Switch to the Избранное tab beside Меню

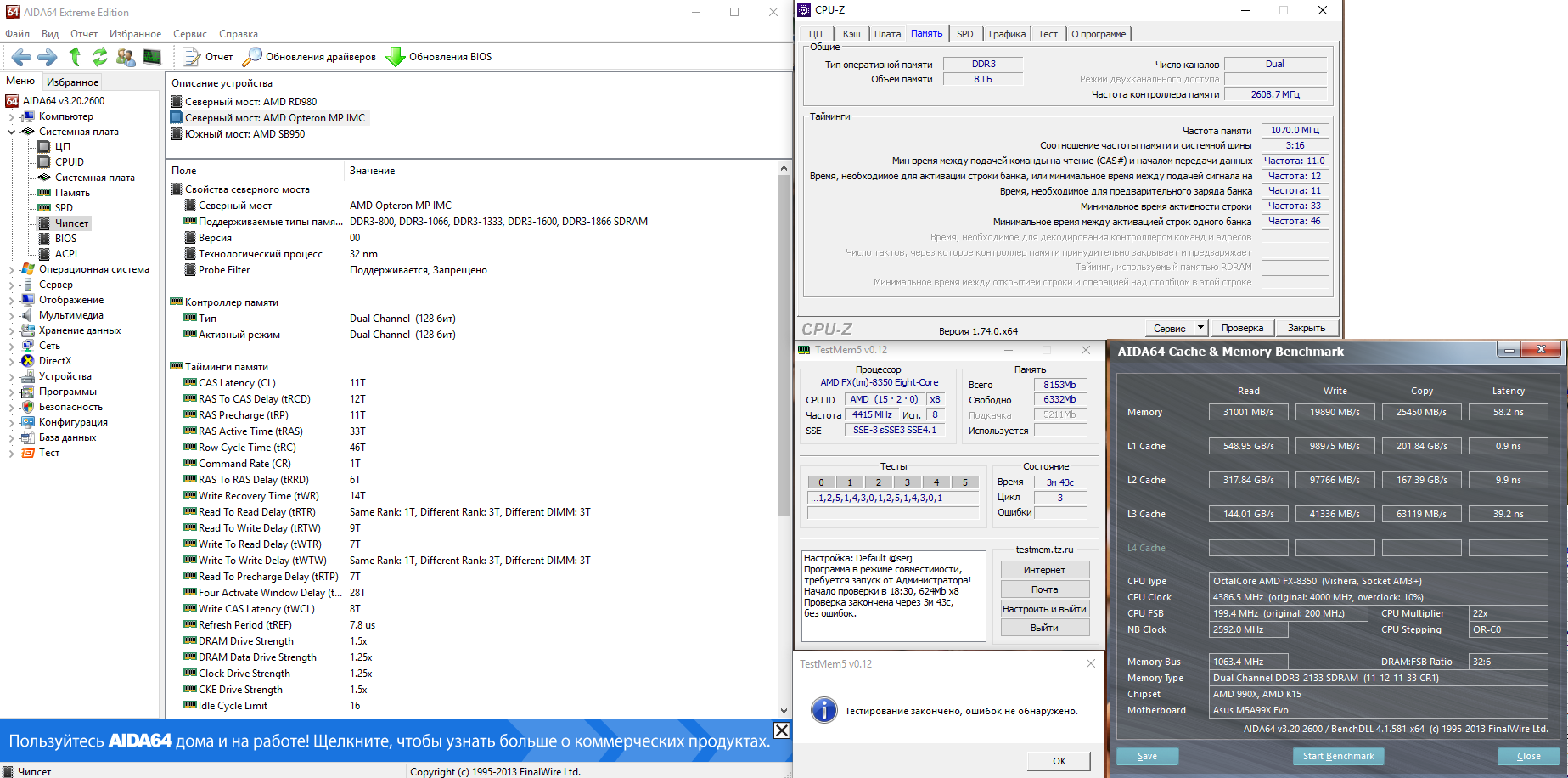point(72,82)
